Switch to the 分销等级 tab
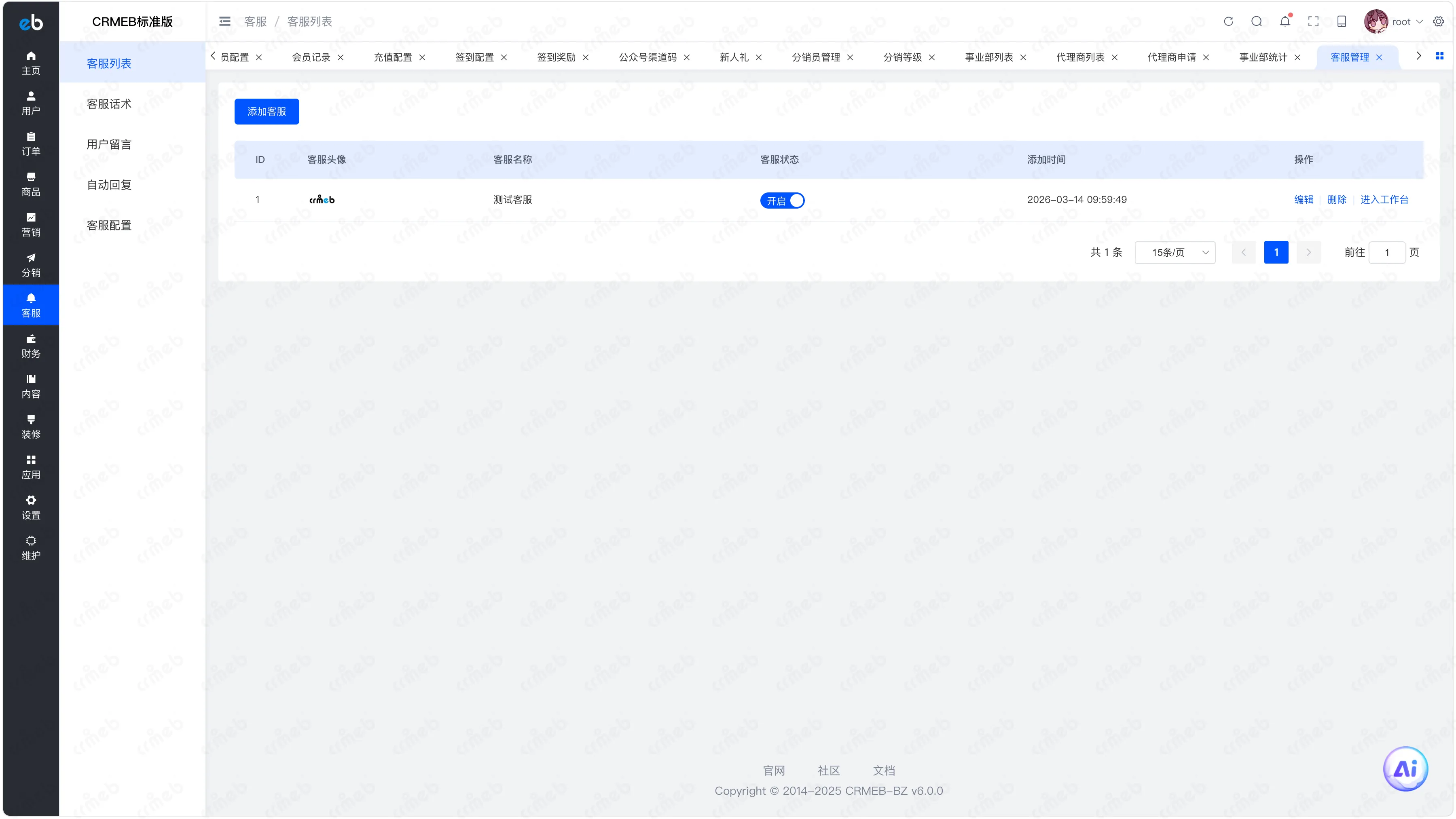Viewport: 1456px width, 819px height. [x=903, y=57]
